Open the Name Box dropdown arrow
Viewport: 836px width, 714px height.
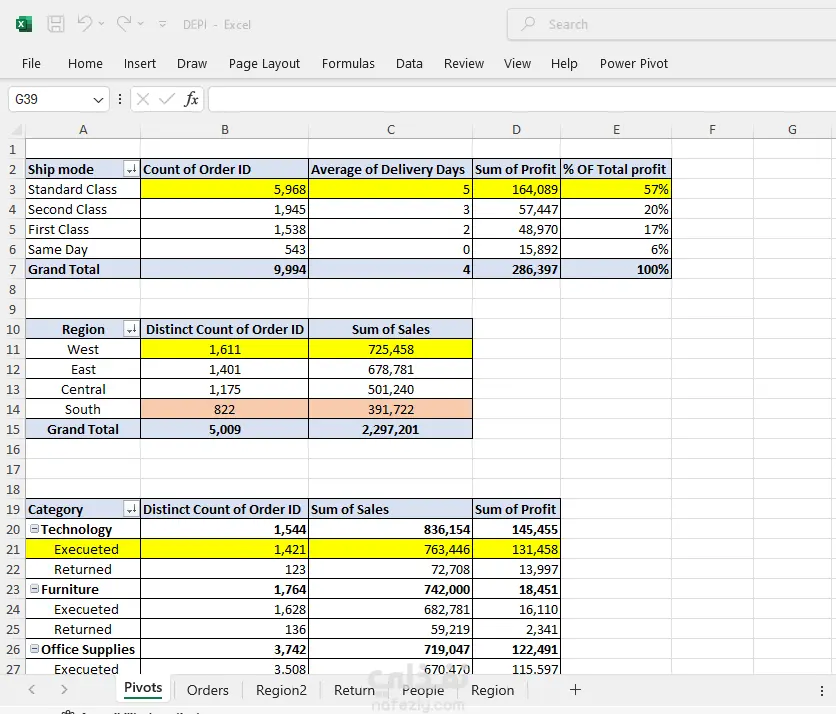(x=98, y=99)
